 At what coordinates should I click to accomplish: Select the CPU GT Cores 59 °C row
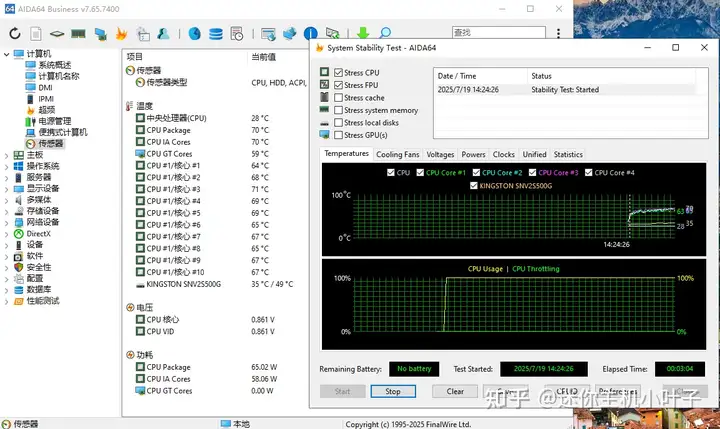click(216, 154)
